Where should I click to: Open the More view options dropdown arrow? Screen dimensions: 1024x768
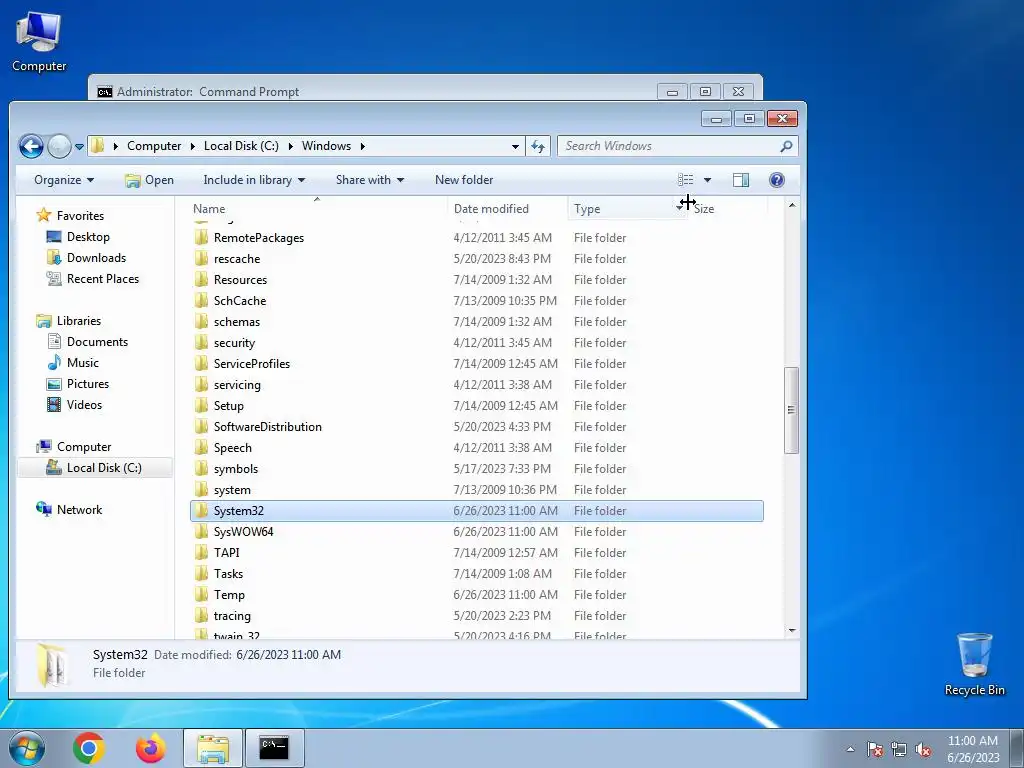tap(707, 180)
